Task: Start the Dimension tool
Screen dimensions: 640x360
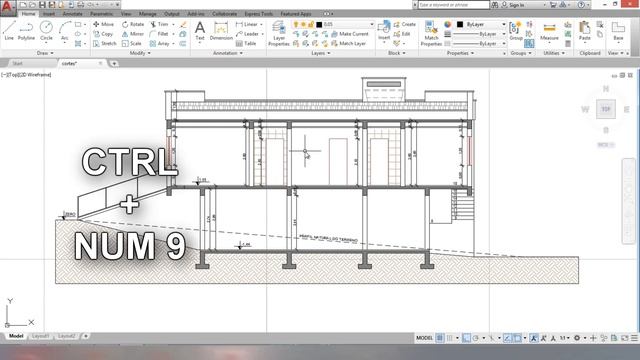Action: [x=221, y=31]
